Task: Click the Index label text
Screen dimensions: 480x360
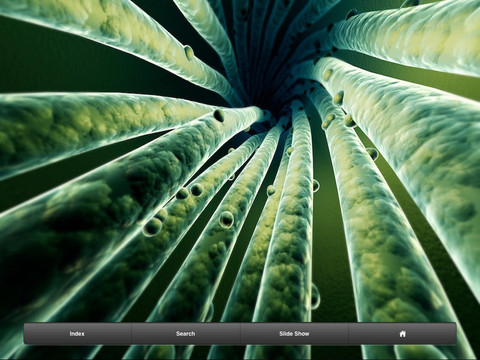Action: [77, 334]
